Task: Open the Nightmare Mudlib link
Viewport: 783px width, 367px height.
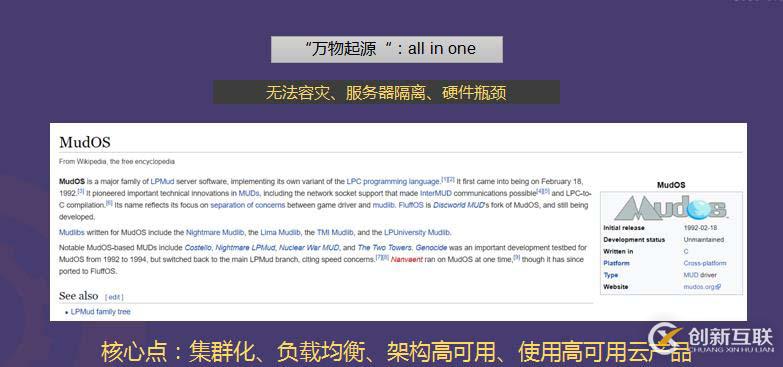Action: coord(215,232)
